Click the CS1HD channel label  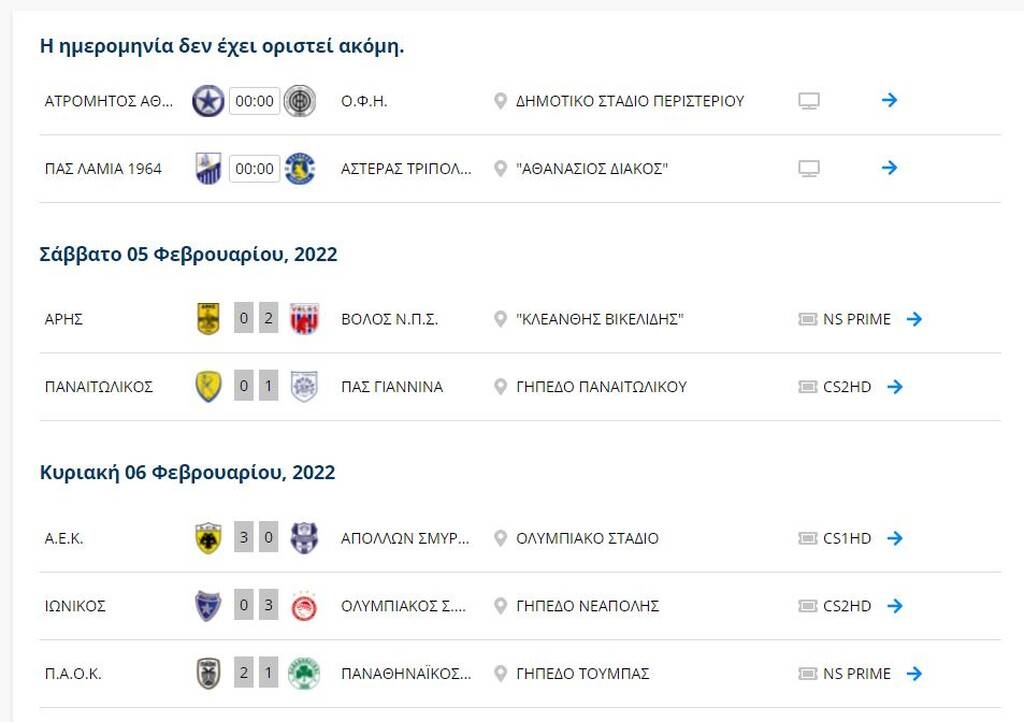pos(846,538)
